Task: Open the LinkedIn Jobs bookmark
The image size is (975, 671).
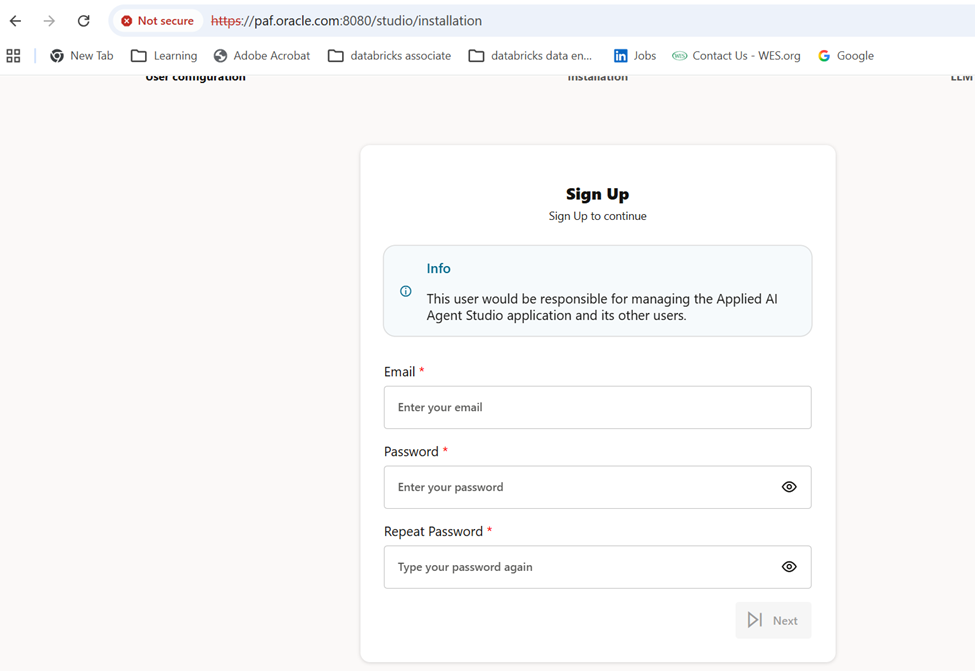Action: pyautogui.click(x=635, y=55)
